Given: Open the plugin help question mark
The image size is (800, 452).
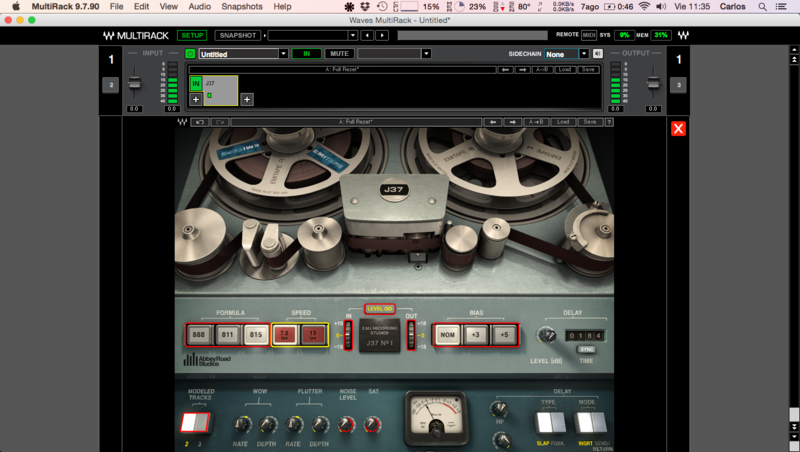Looking at the screenshot, I should pyautogui.click(x=611, y=121).
